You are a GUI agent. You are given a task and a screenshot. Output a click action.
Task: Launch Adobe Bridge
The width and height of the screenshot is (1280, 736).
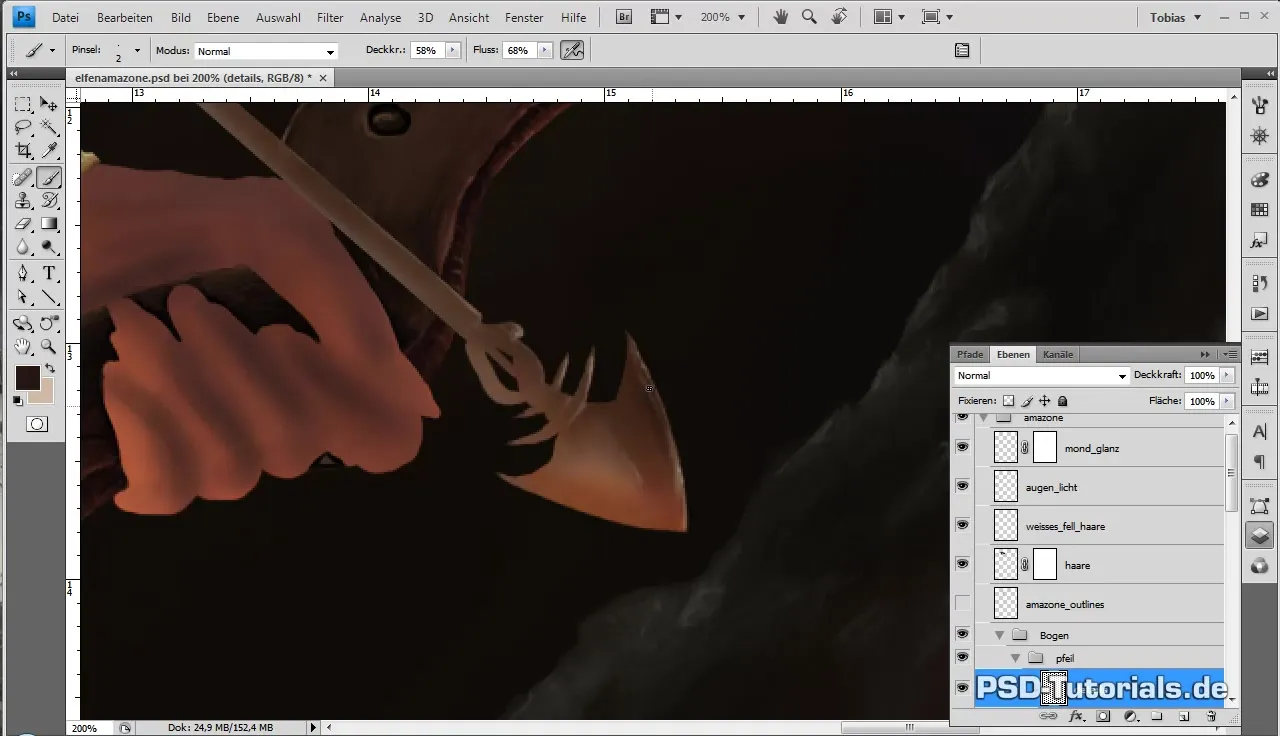624,17
